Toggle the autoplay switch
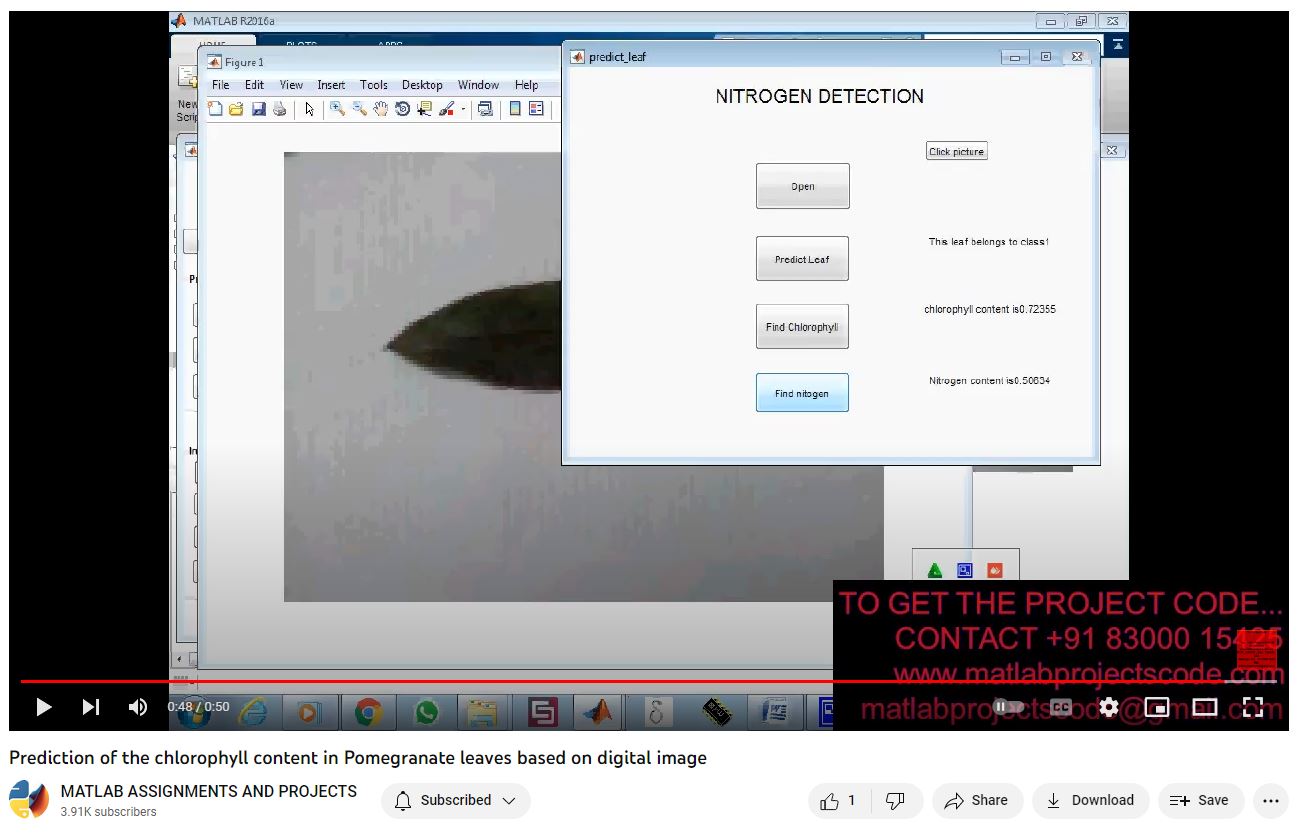The image size is (1300, 834). (x=1010, y=707)
